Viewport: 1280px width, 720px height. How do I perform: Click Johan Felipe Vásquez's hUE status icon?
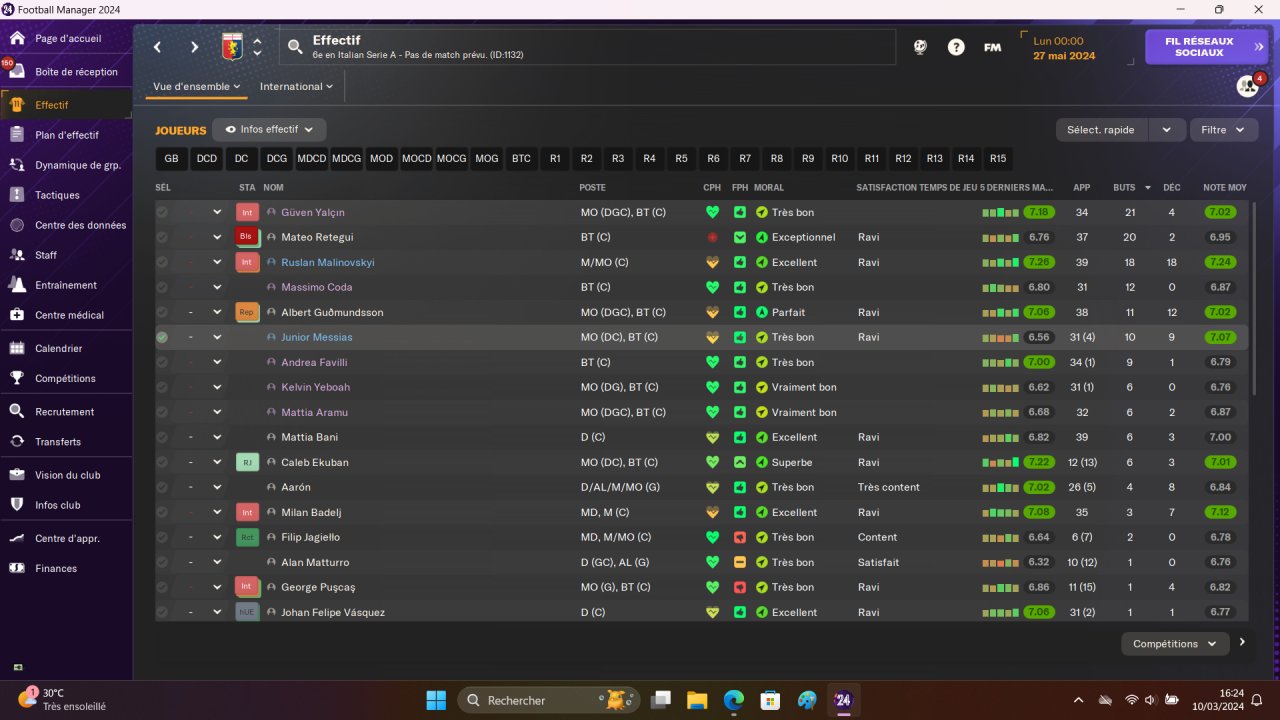(x=246, y=612)
